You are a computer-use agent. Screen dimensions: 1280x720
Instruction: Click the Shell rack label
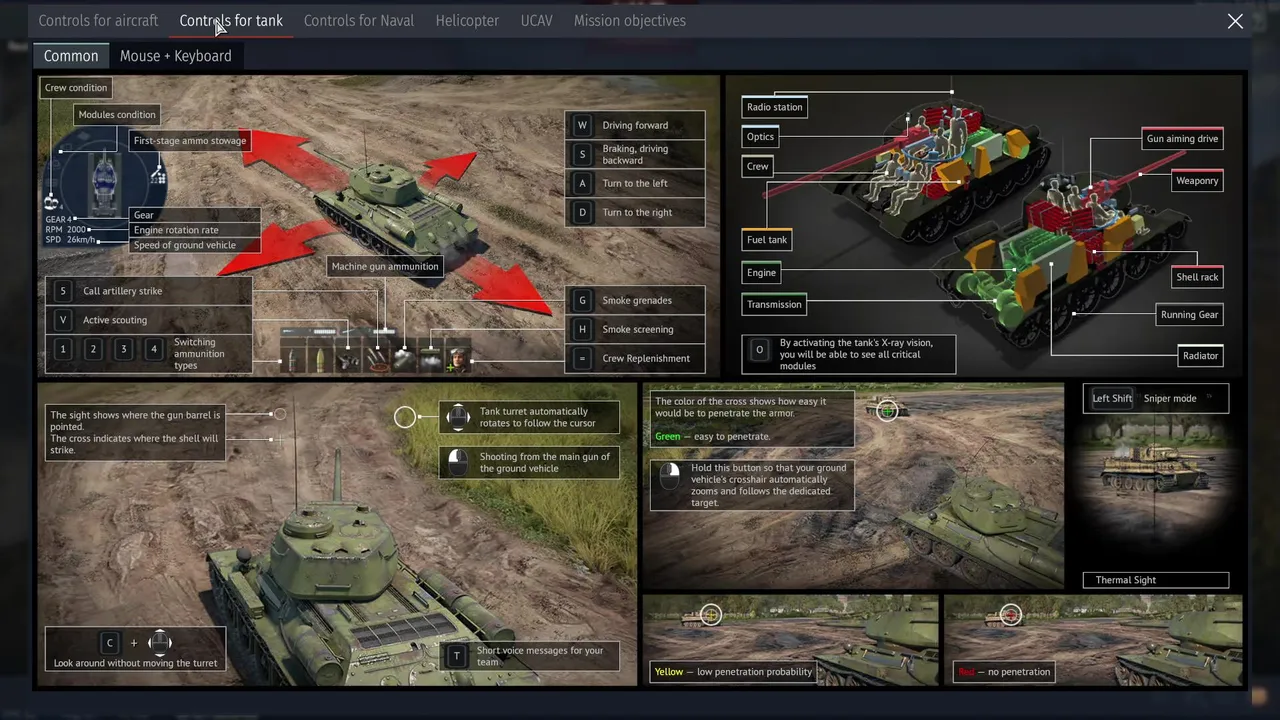(x=1197, y=277)
